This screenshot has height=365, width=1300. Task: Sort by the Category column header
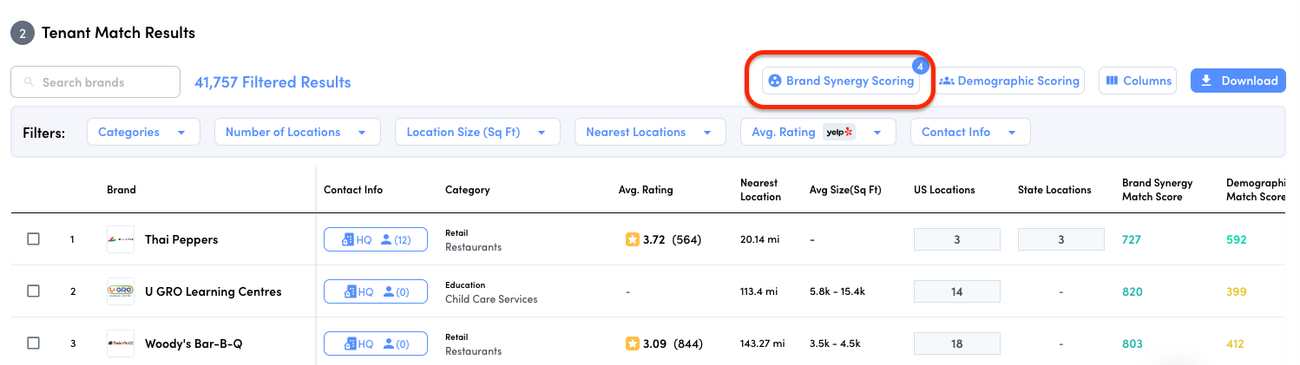(467, 190)
